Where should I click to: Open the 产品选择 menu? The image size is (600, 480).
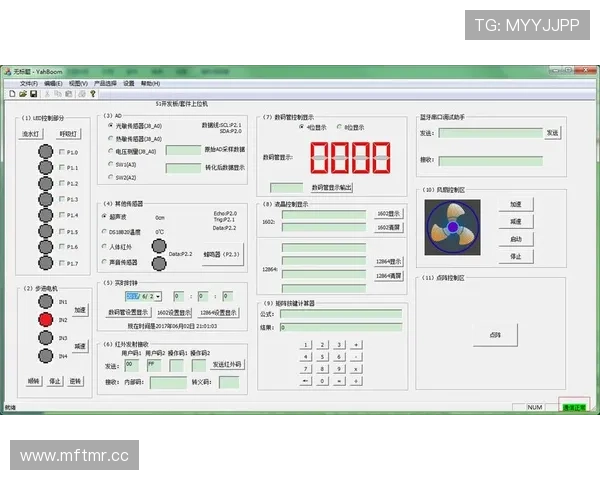click(105, 83)
